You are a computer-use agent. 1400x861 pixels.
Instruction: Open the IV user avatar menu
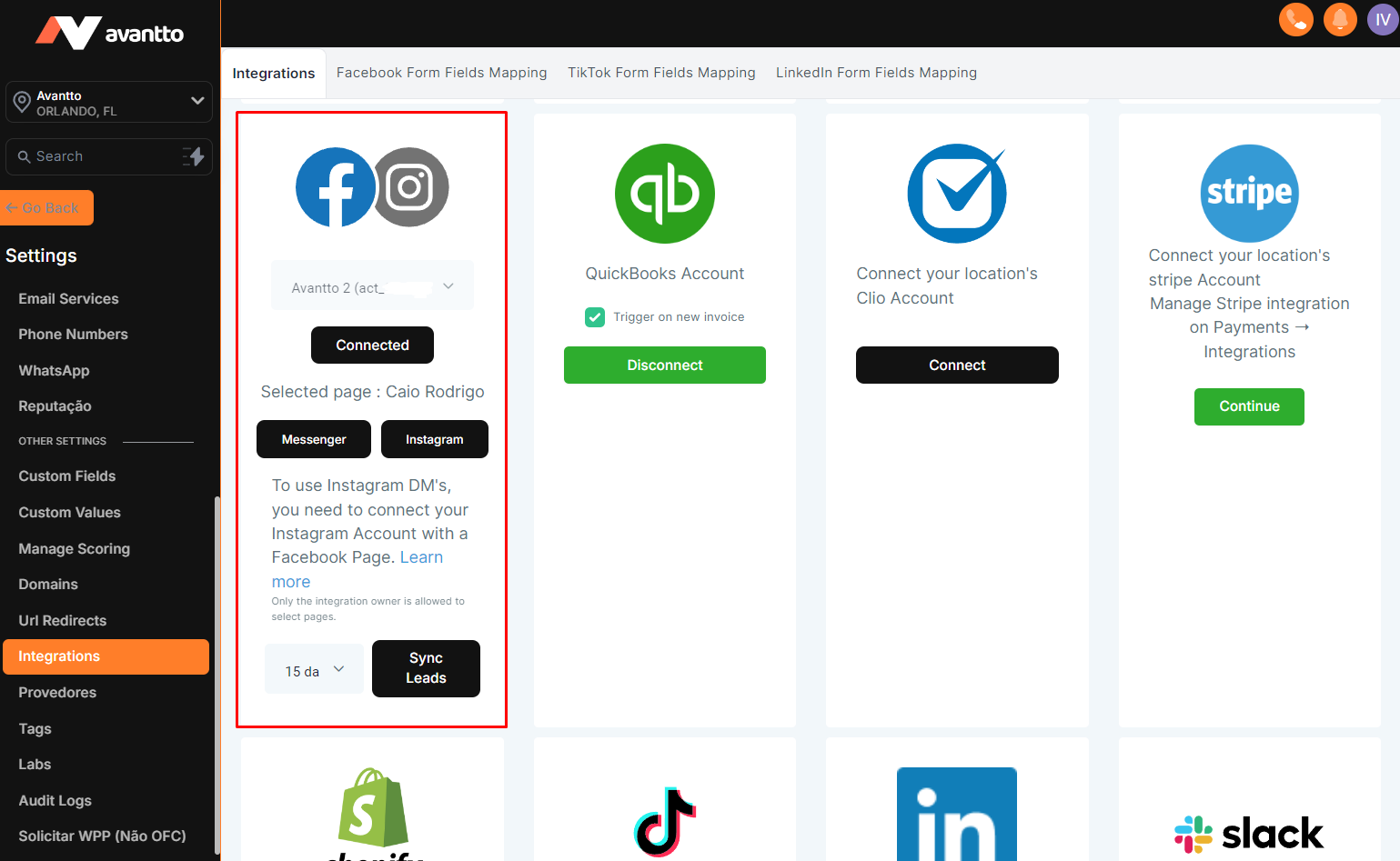tap(1382, 19)
